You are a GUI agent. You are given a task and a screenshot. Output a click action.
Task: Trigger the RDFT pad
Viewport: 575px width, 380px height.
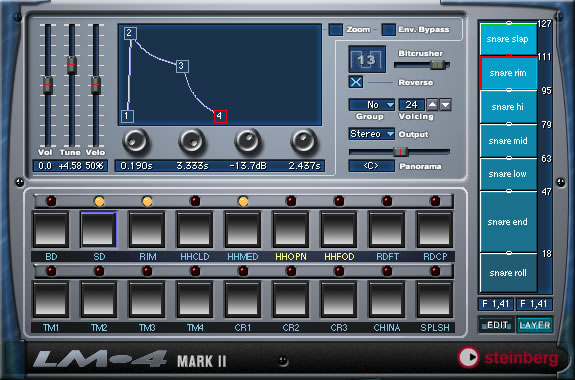click(387, 229)
